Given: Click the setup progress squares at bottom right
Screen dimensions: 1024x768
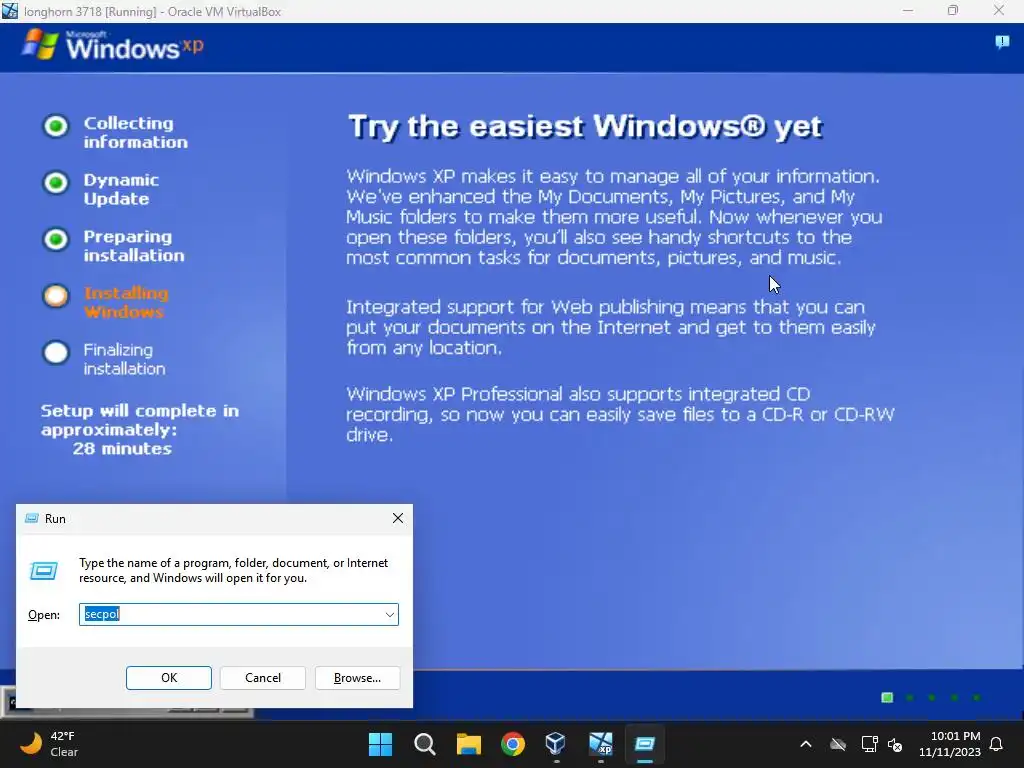Looking at the screenshot, I should pyautogui.click(x=931, y=697).
